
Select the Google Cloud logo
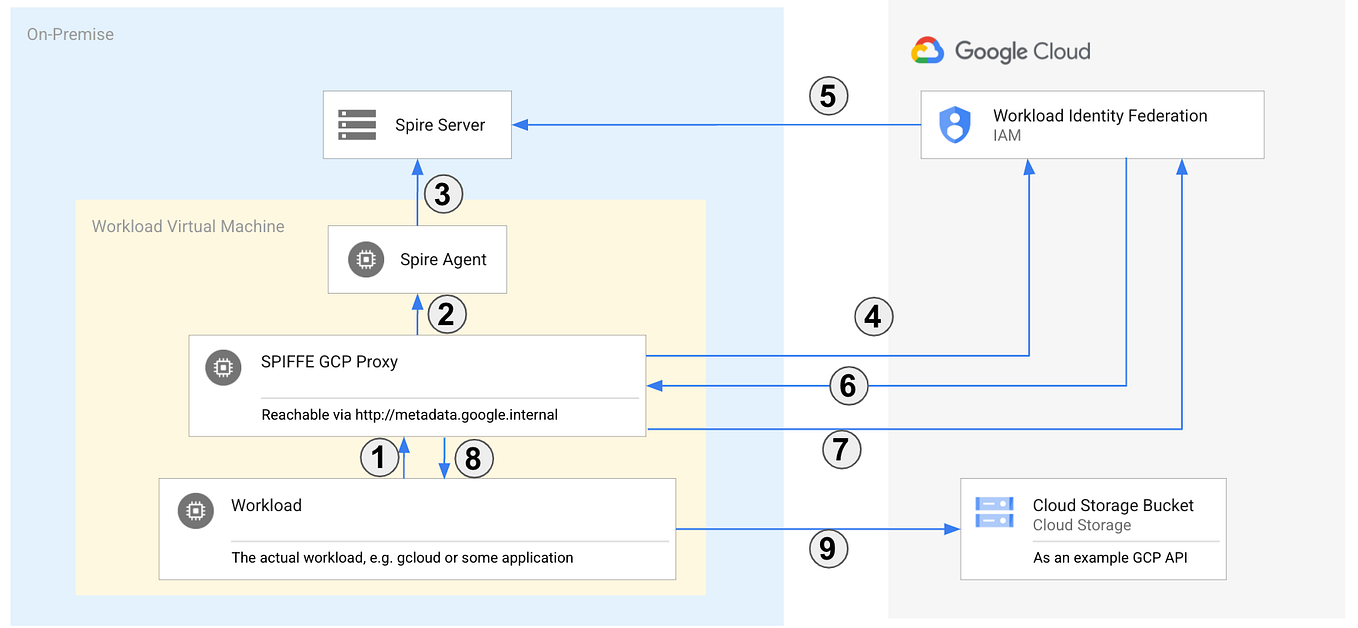coord(1001,50)
